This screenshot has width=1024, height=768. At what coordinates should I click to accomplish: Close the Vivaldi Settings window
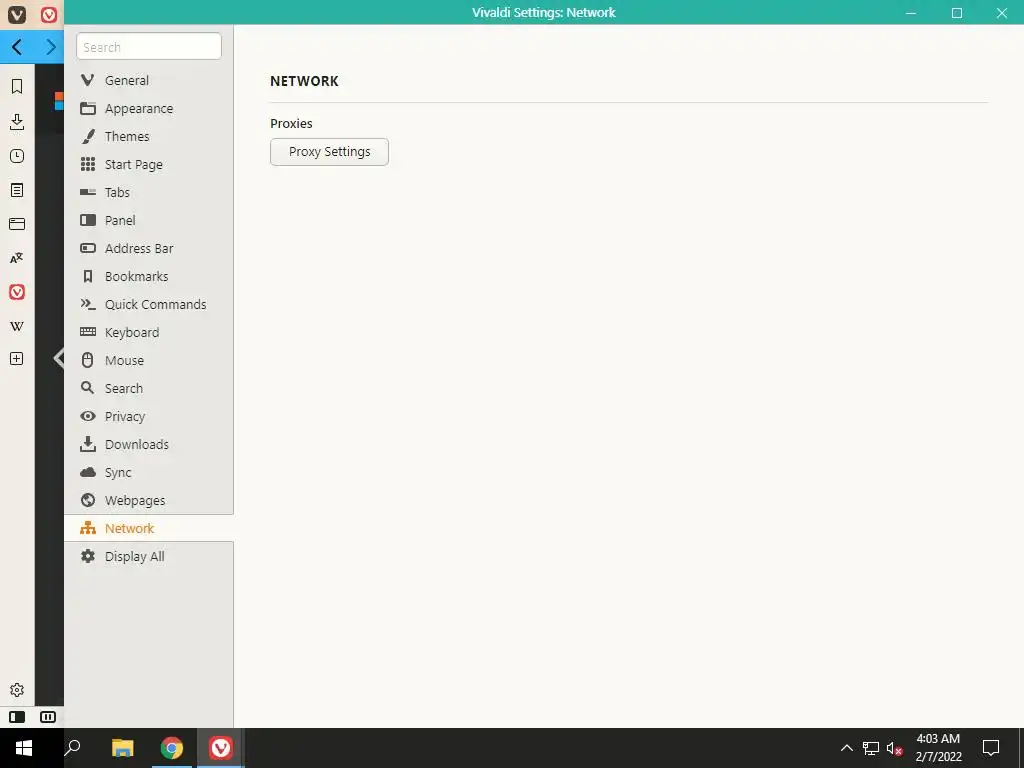(x=1002, y=12)
